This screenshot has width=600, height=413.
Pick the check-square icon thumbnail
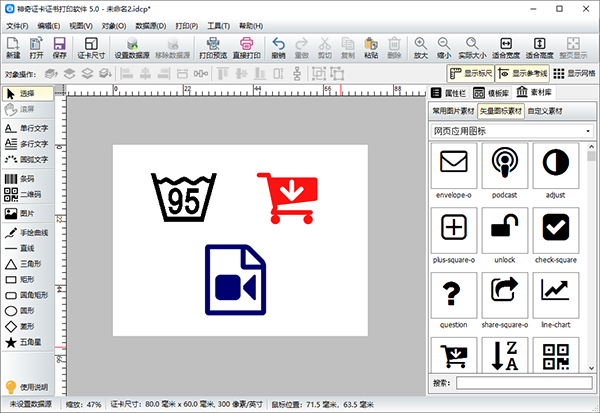(x=556, y=230)
